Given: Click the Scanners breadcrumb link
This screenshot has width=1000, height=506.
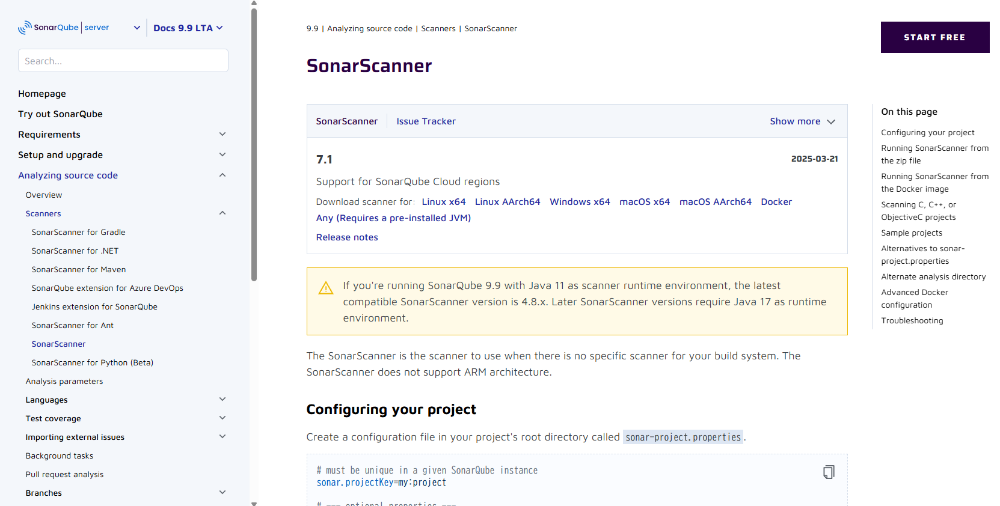Looking at the screenshot, I should (x=438, y=29).
